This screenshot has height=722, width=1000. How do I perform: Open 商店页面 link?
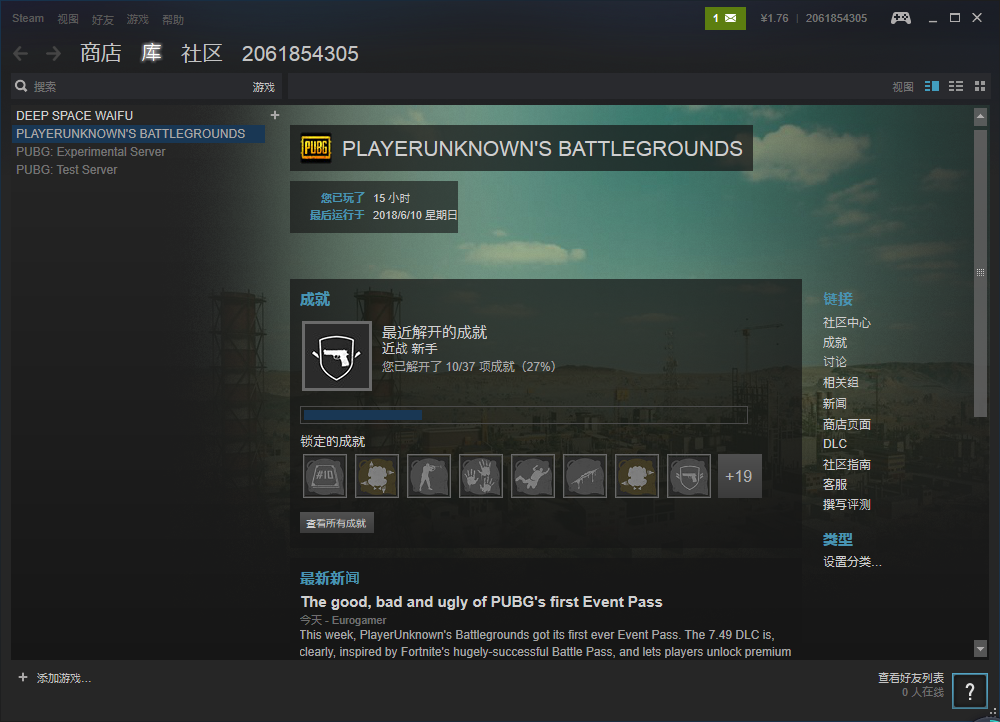click(846, 424)
